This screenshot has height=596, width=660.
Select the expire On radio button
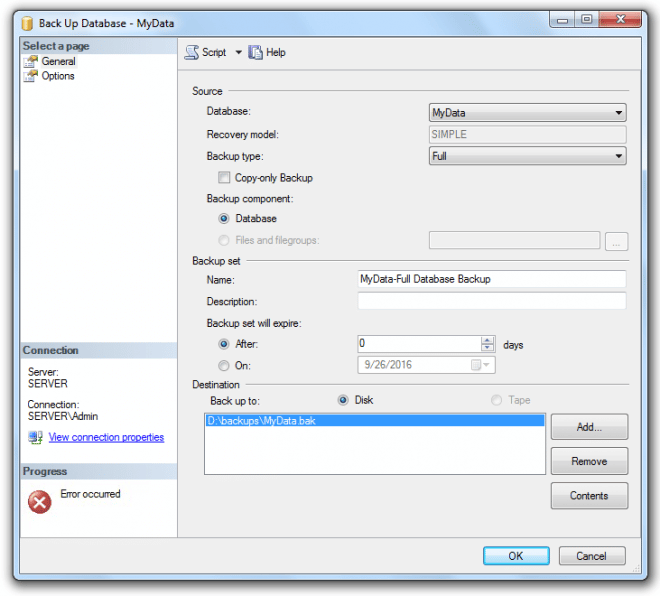click(x=224, y=365)
